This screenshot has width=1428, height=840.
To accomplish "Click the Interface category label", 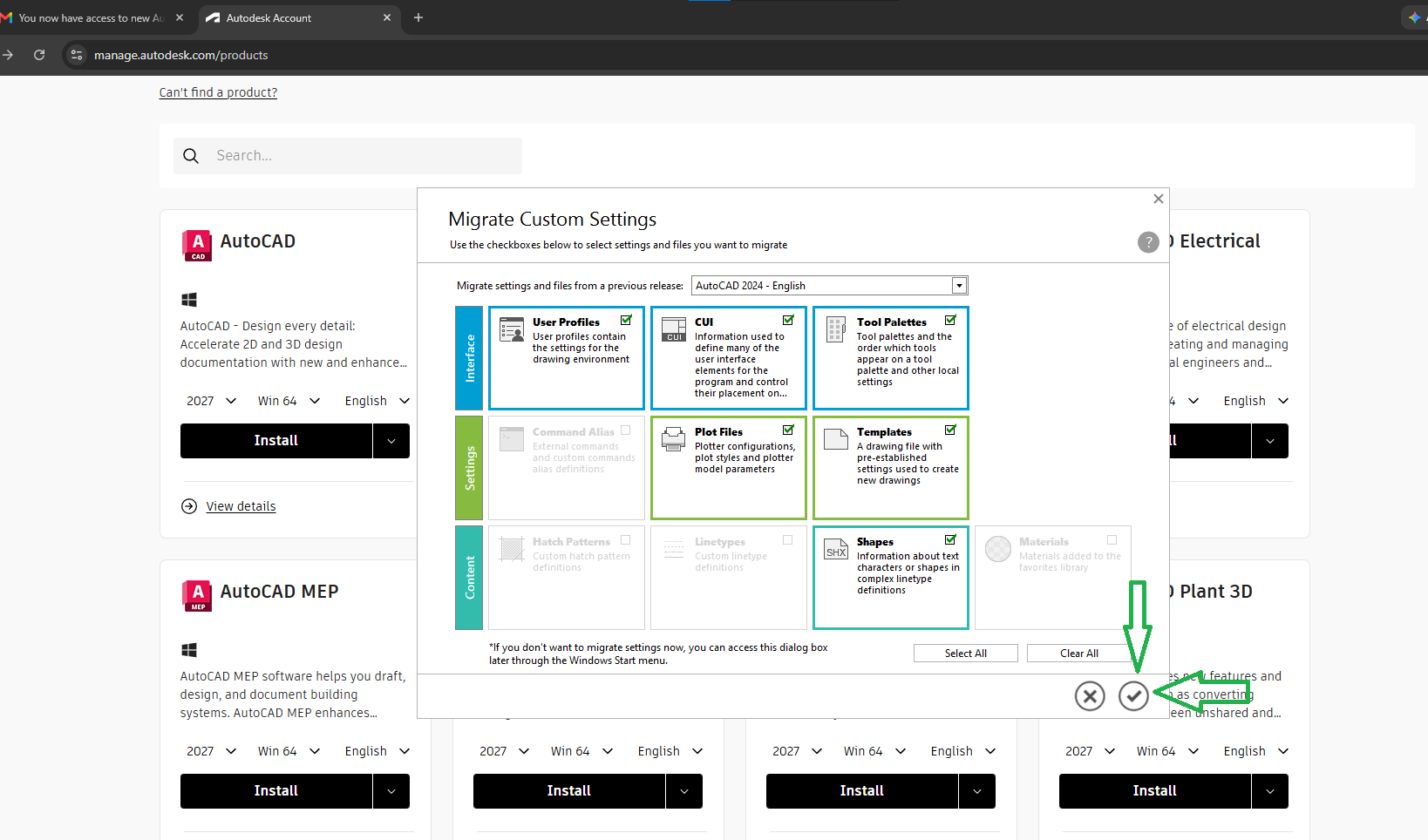I will (469, 358).
